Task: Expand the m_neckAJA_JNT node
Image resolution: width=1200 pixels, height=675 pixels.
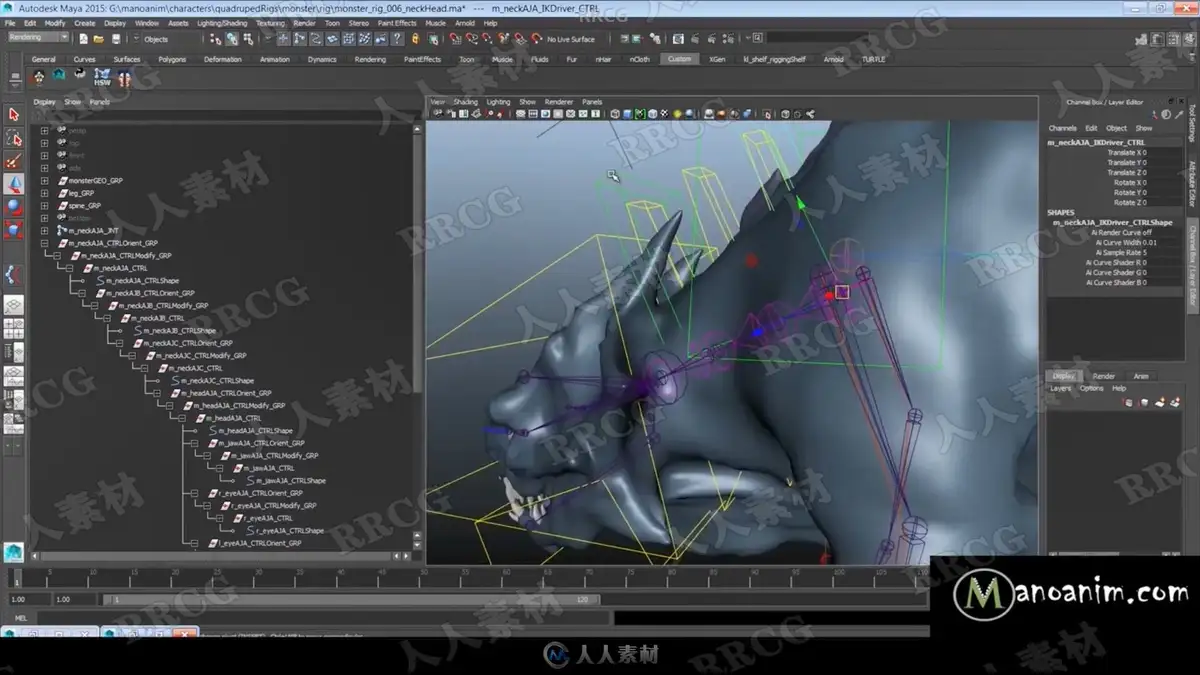Action: coord(44,231)
